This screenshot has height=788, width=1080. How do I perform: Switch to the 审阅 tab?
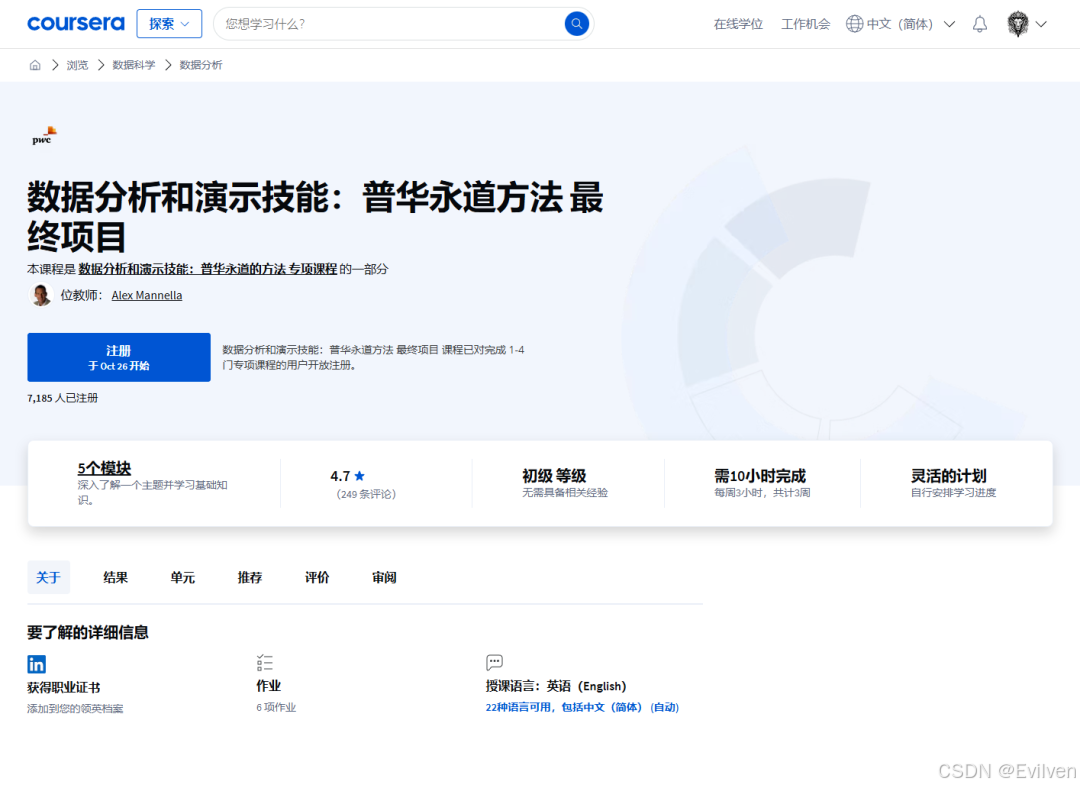click(x=384, y=577)
